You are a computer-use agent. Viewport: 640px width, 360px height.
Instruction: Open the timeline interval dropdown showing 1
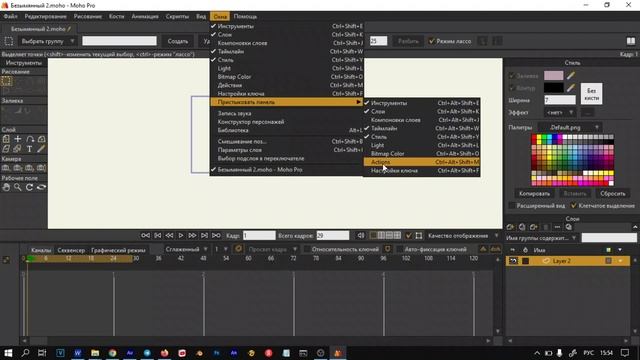click(x=221, y=249)
